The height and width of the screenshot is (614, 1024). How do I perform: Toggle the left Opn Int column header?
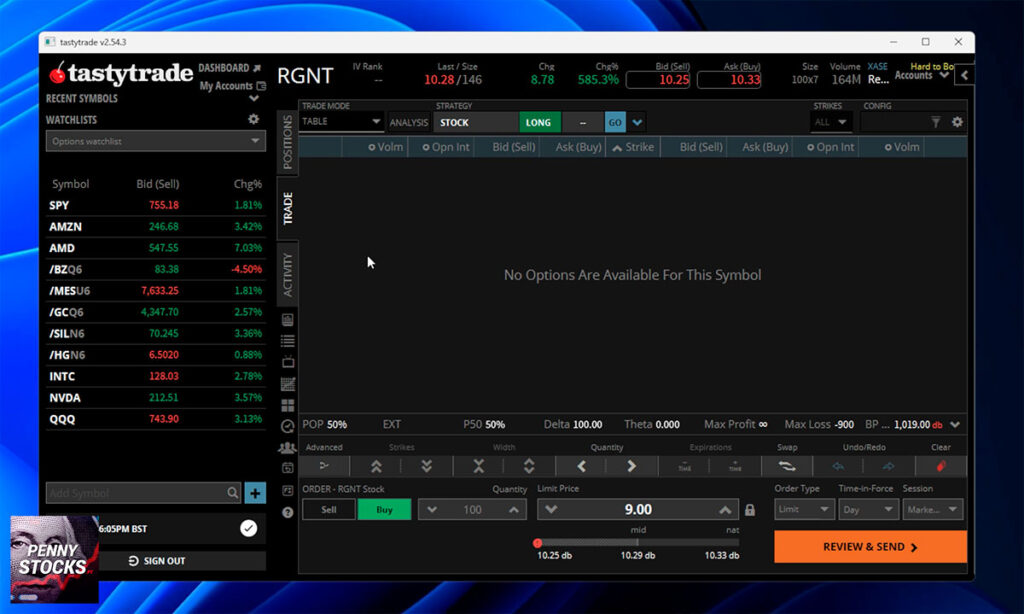pyautogui.click(x=445, y=147)
